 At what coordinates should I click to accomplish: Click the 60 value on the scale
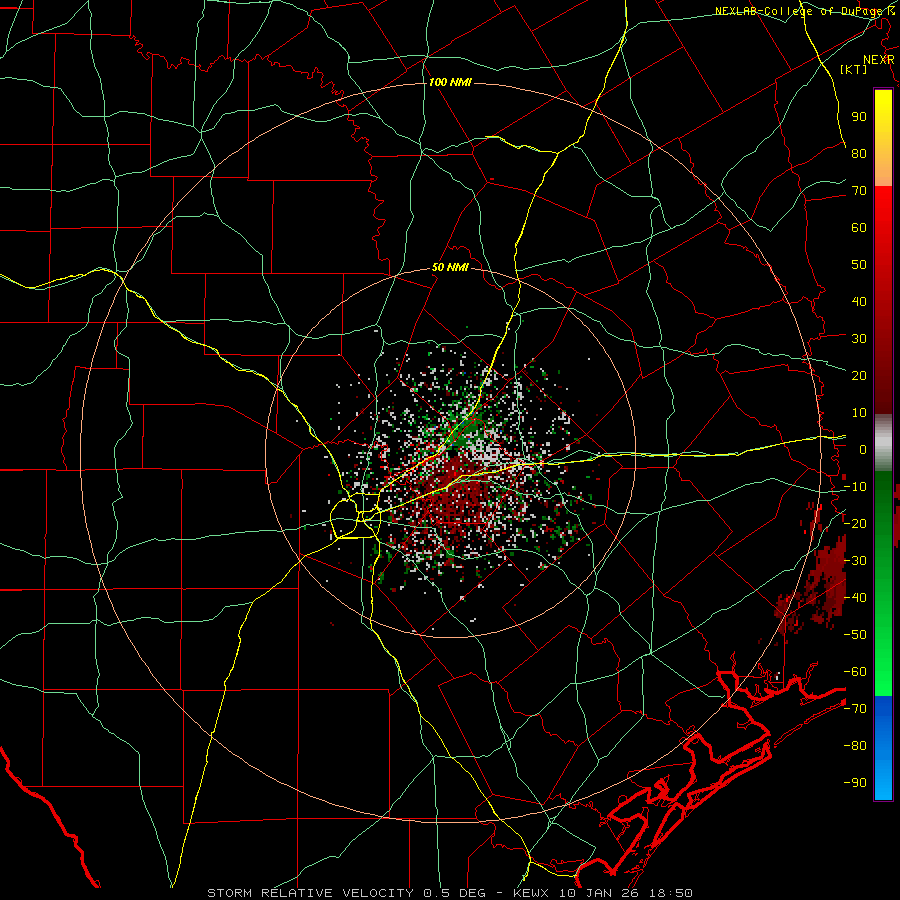tap(859, 228)
